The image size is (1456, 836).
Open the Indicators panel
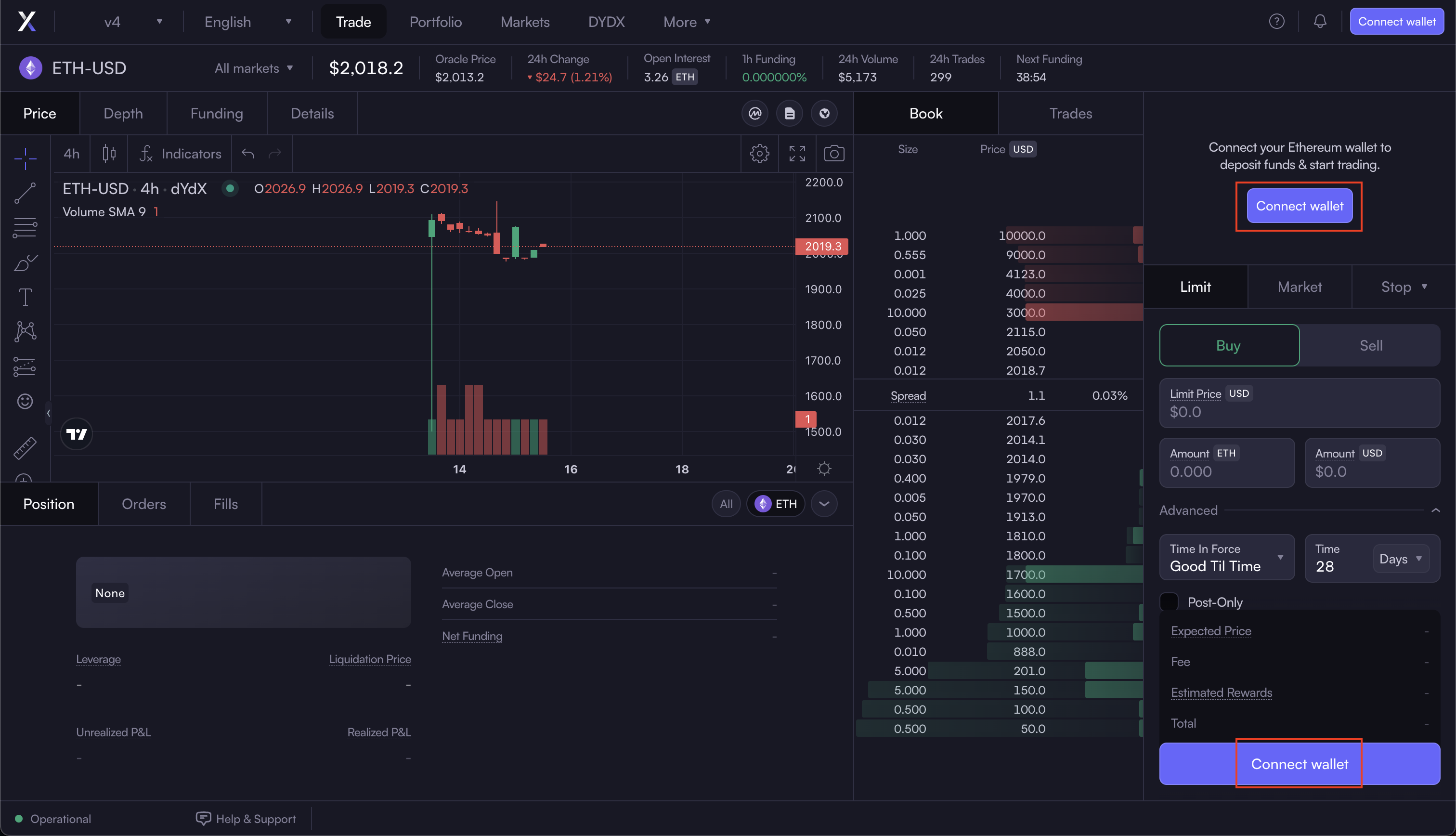pyautogui.click(x=180, y=153)
